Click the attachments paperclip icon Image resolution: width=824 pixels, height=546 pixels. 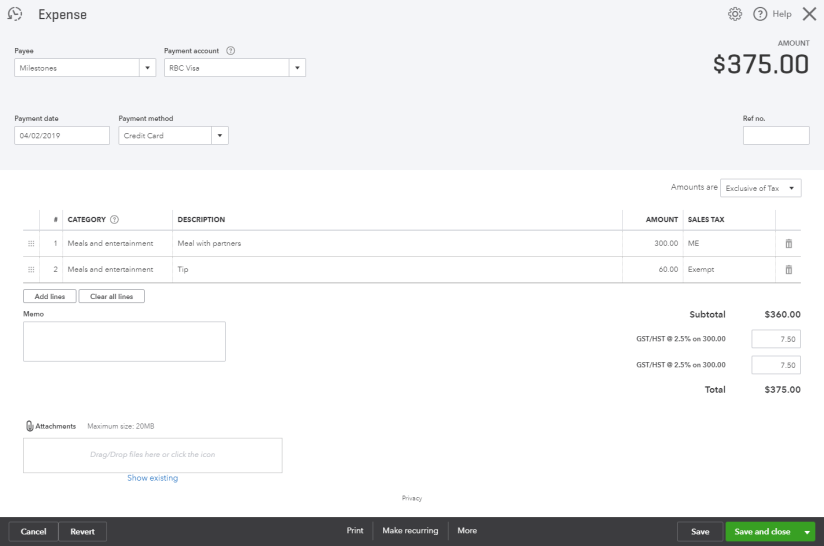click(29, 426)
